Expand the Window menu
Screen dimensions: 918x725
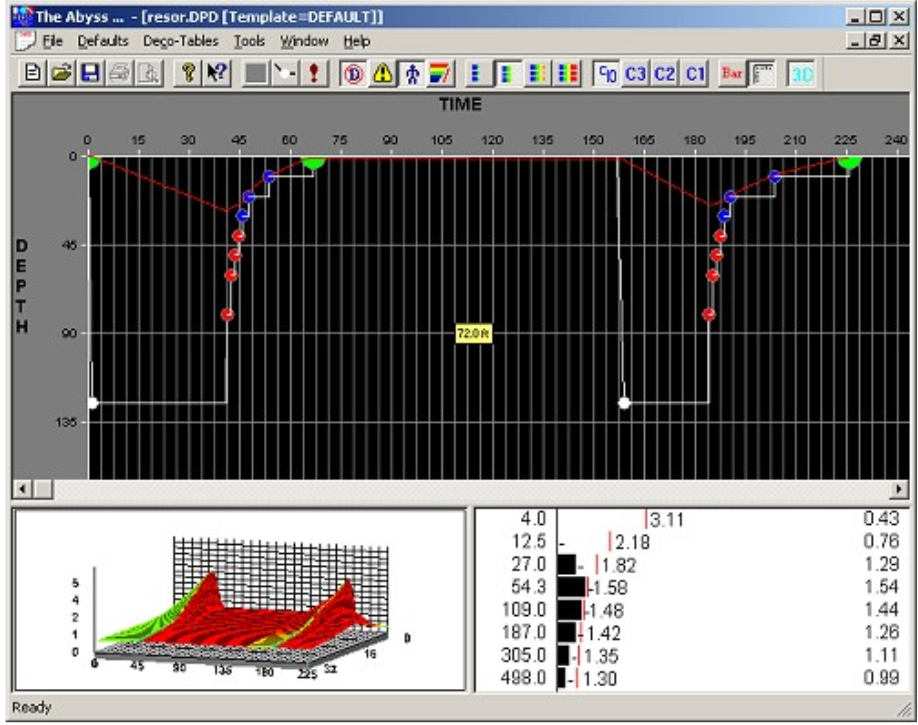coord(304,41)
